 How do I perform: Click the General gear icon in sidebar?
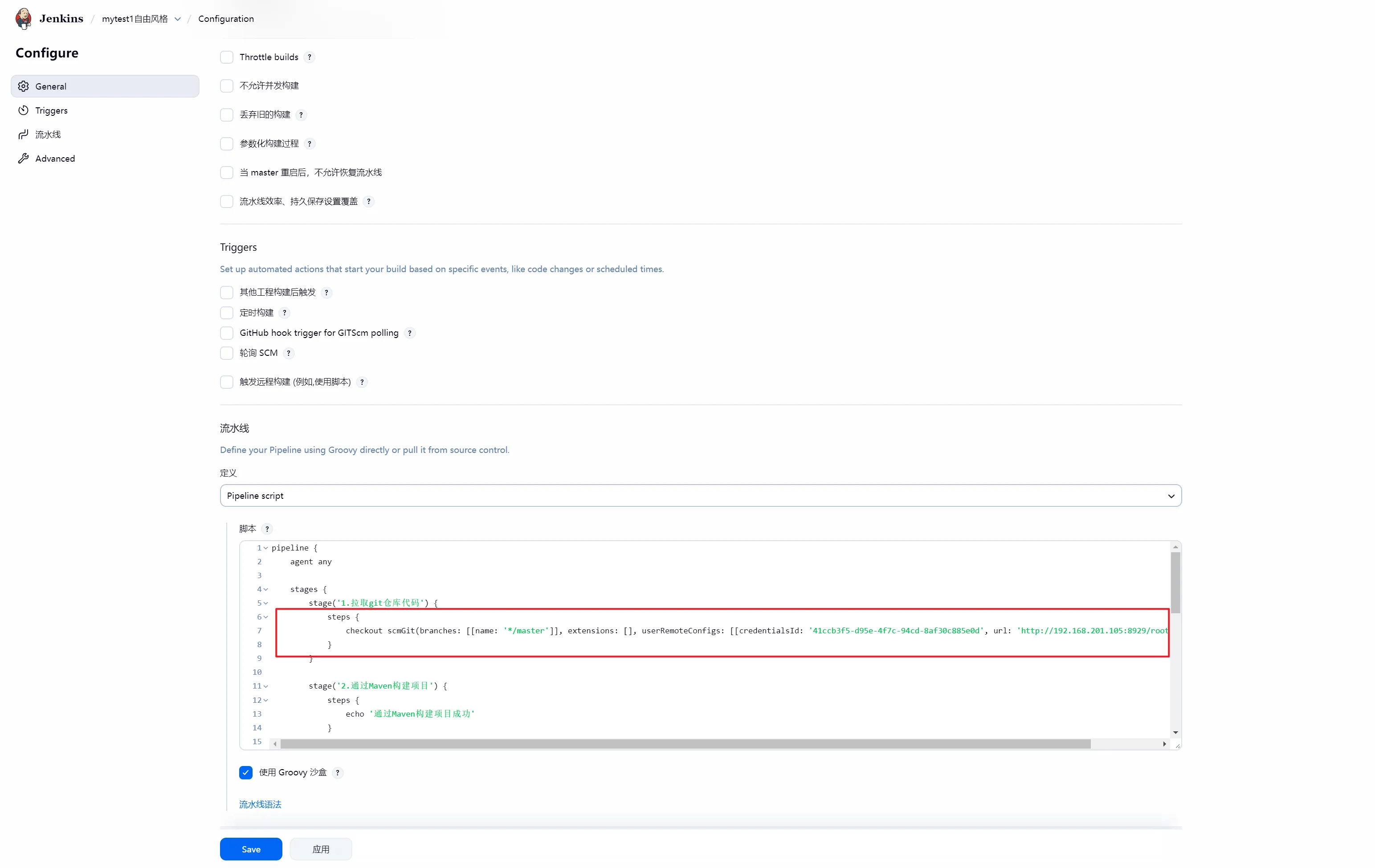tap(24, 86)
